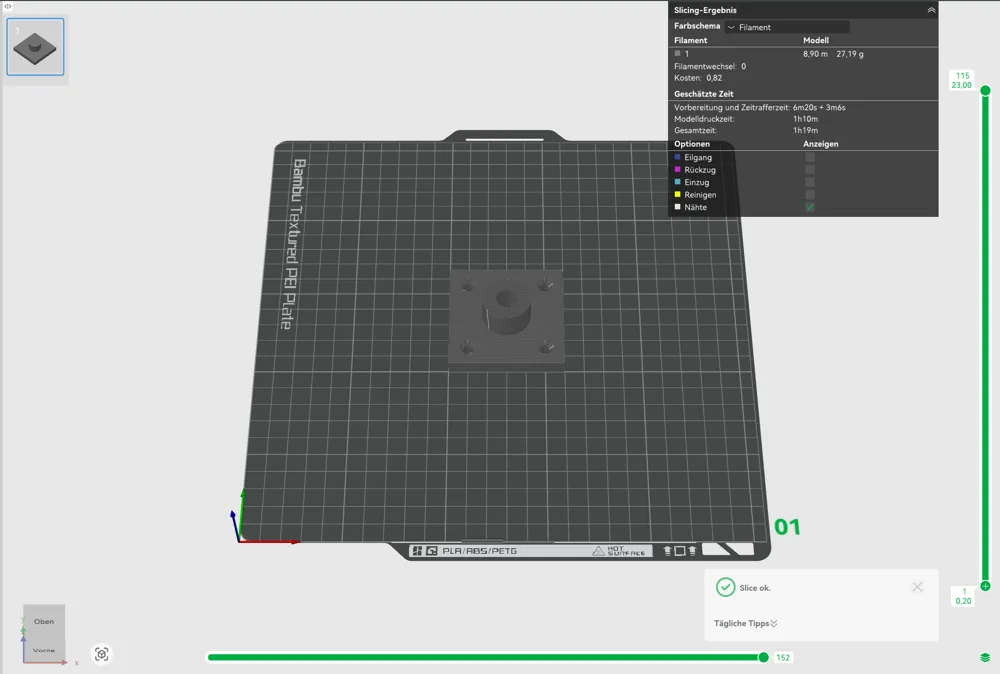Image resolution: width=1000 pixels, height=674 pixels.
Task: Grab the top handle of the vertical layer slider
Action: point(985,91)
